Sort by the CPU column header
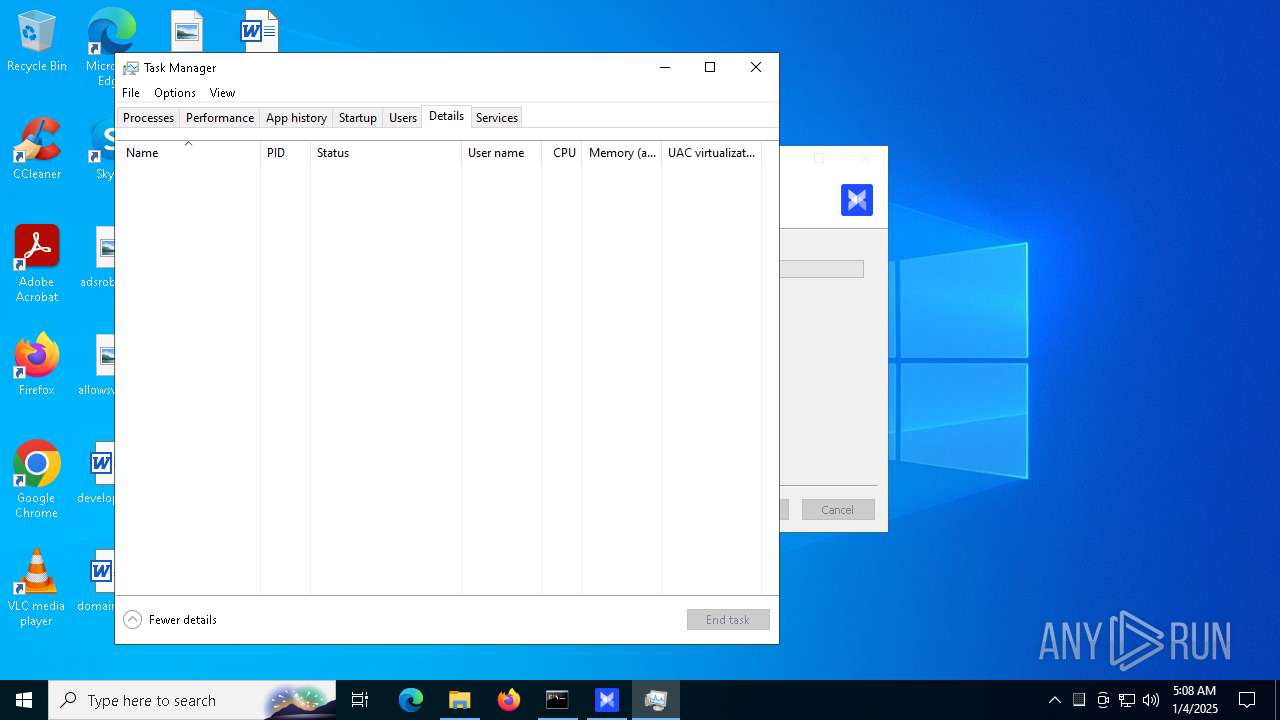Image resolution: width=1280 pixels, height=720 pixels. click(x=562, y=153)
